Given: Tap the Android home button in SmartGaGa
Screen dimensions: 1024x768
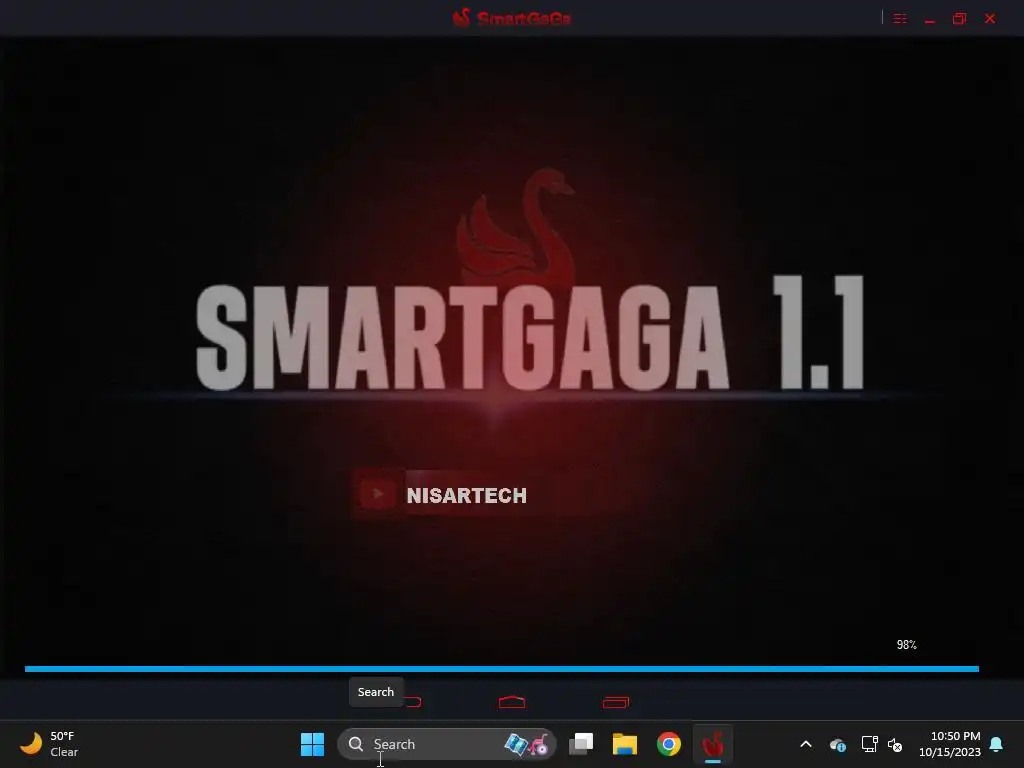Looking at the screenshot, I should (x=512, y=702).
